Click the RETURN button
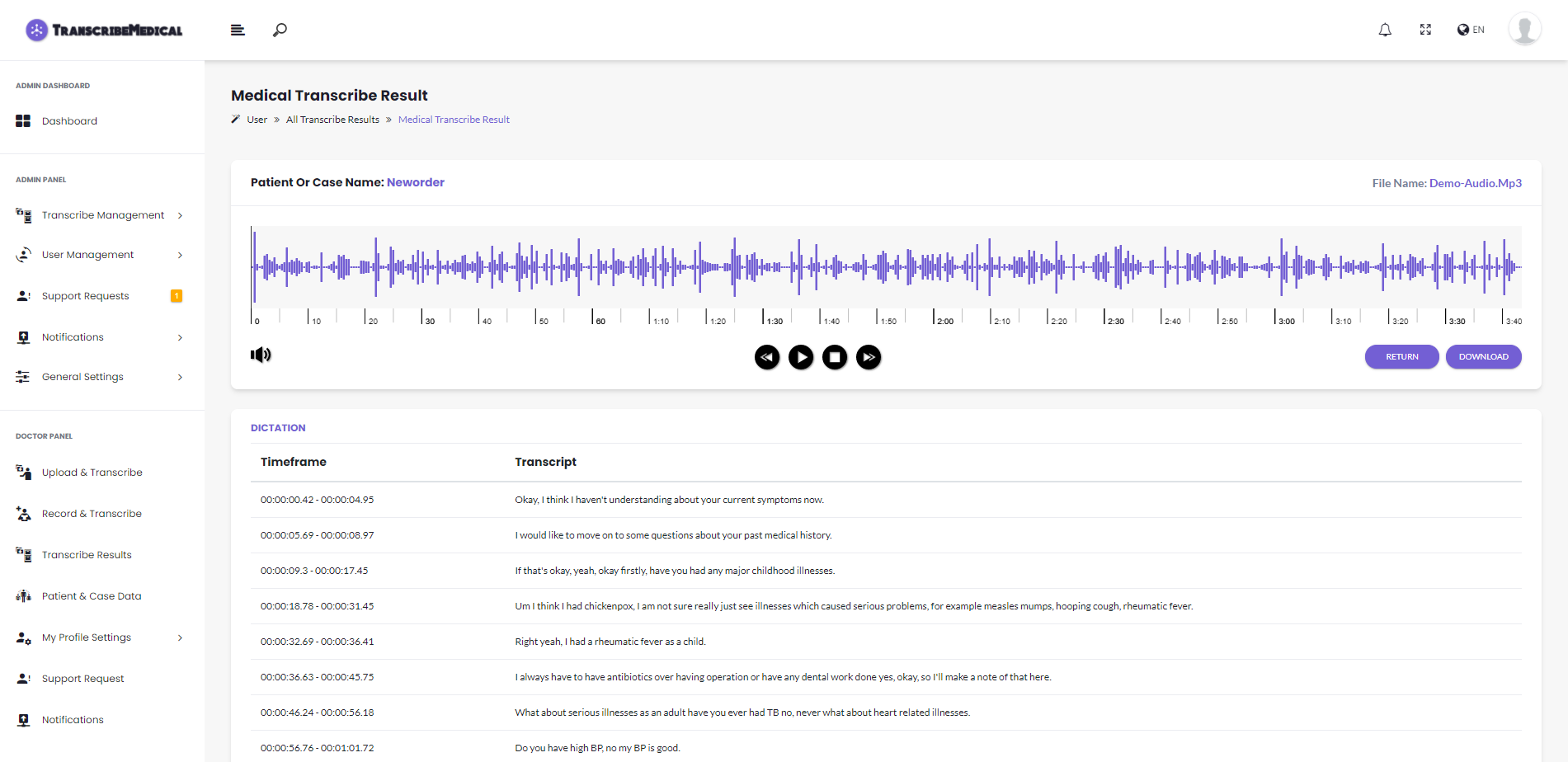The height and width of the screenshot is (762, 1568). tap(1402, 357)
